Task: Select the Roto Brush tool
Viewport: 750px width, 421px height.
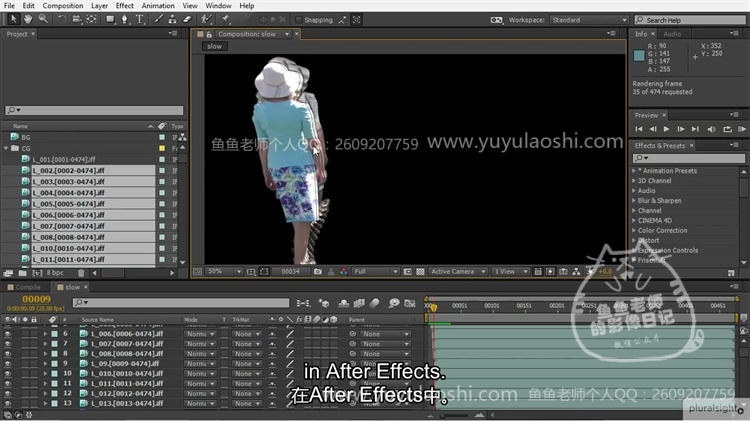Action: tap(206, 19)
